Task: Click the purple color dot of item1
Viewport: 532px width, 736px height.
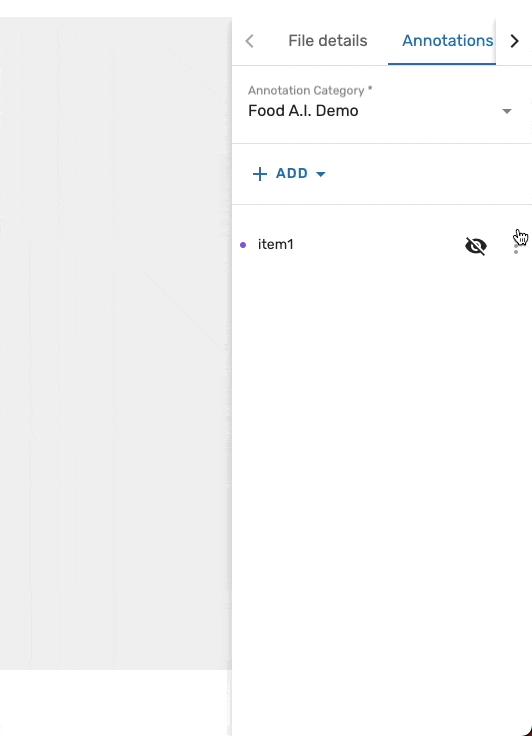Action: 243,245
